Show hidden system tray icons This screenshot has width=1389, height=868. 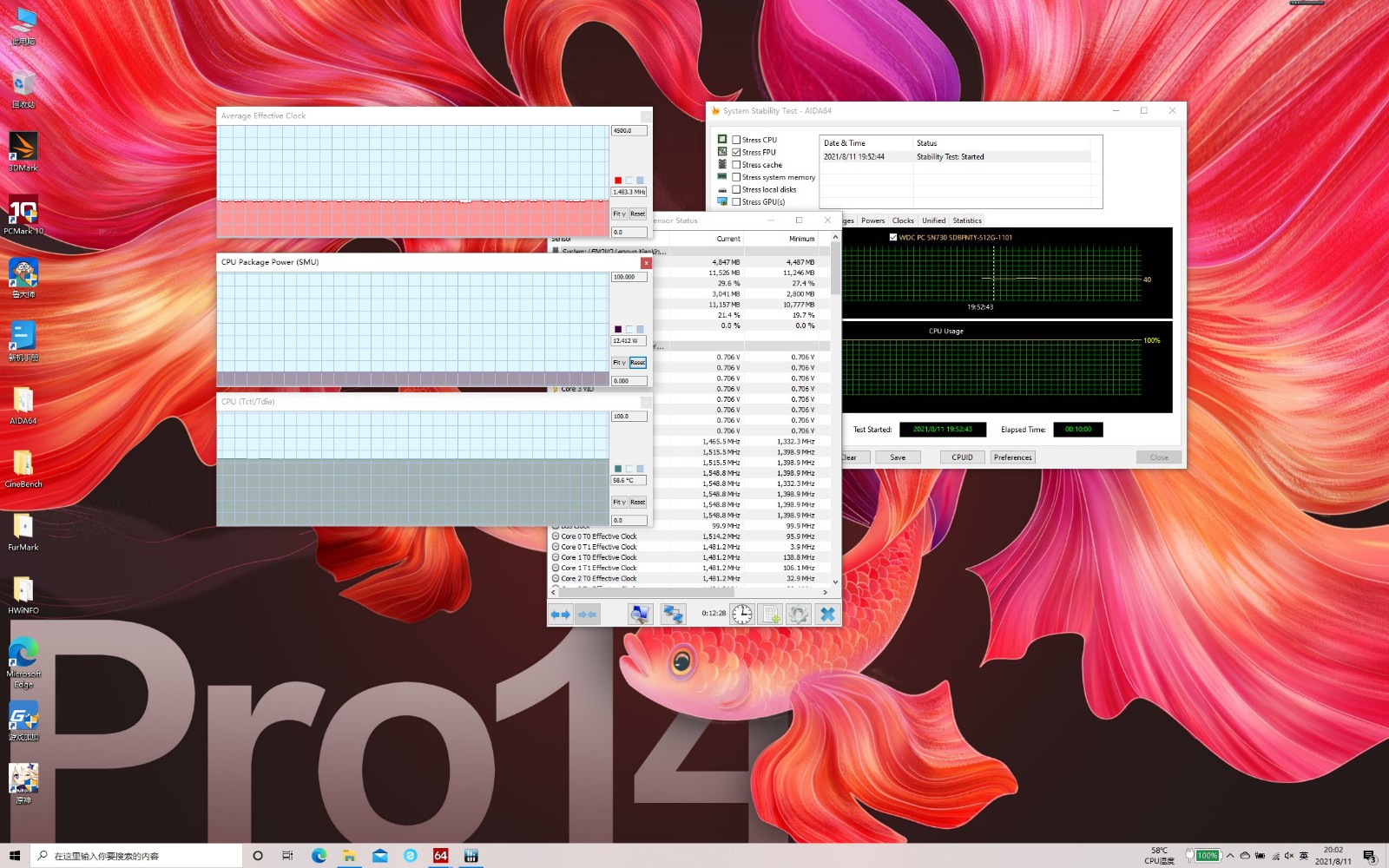click(1230, 856)
